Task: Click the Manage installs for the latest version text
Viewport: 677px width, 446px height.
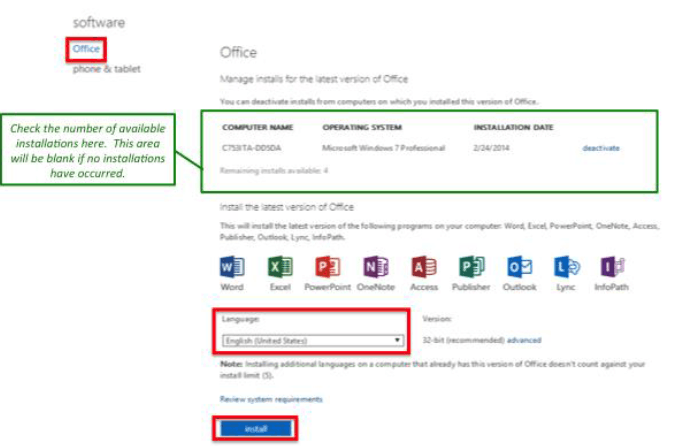Action: tap(314, 79)
